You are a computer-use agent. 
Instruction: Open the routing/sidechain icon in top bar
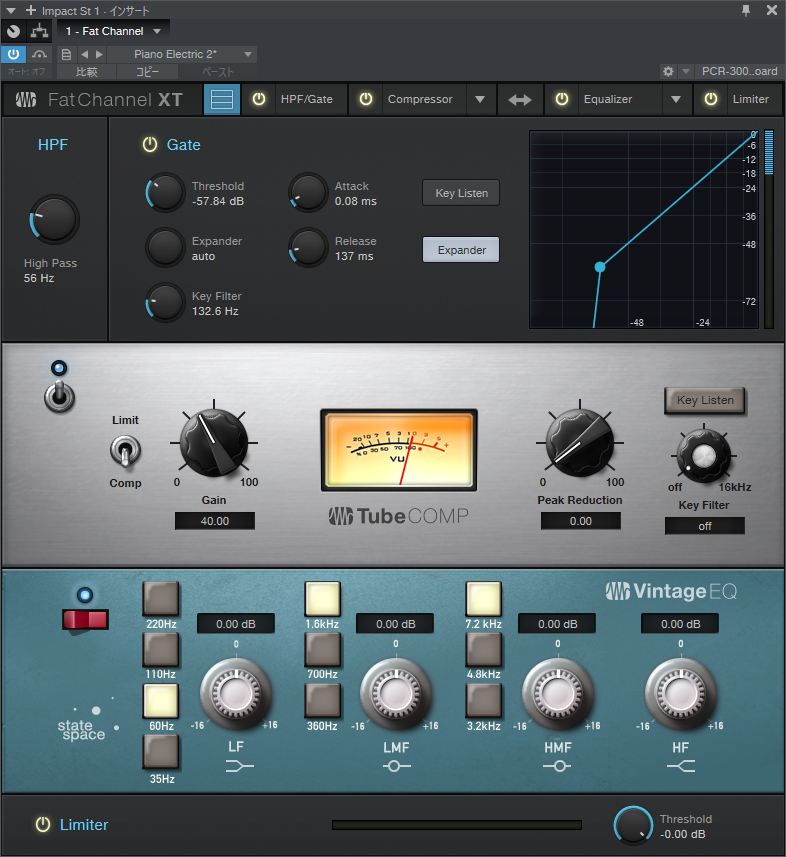(39, 31)
